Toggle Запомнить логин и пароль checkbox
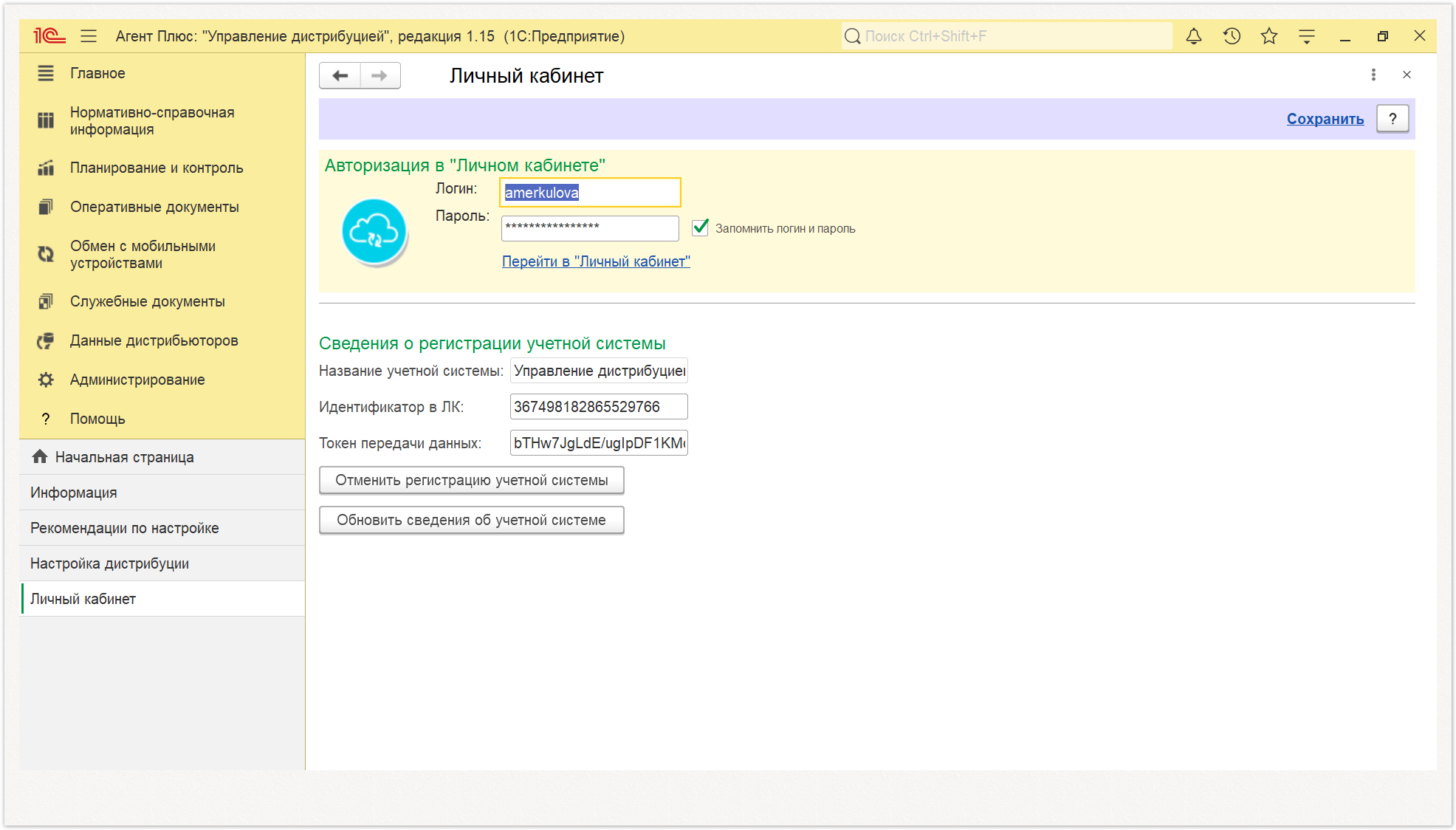The width and height of the screenshot is (1456, 830). point(700,227)
